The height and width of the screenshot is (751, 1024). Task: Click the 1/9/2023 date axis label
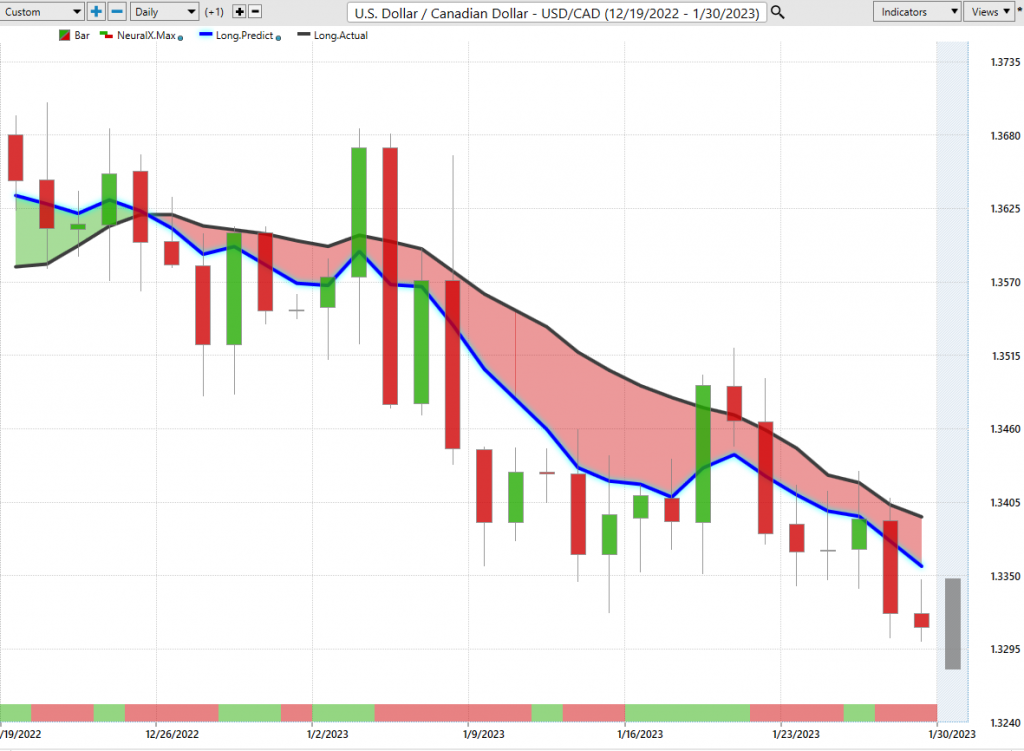coord(483,734)
